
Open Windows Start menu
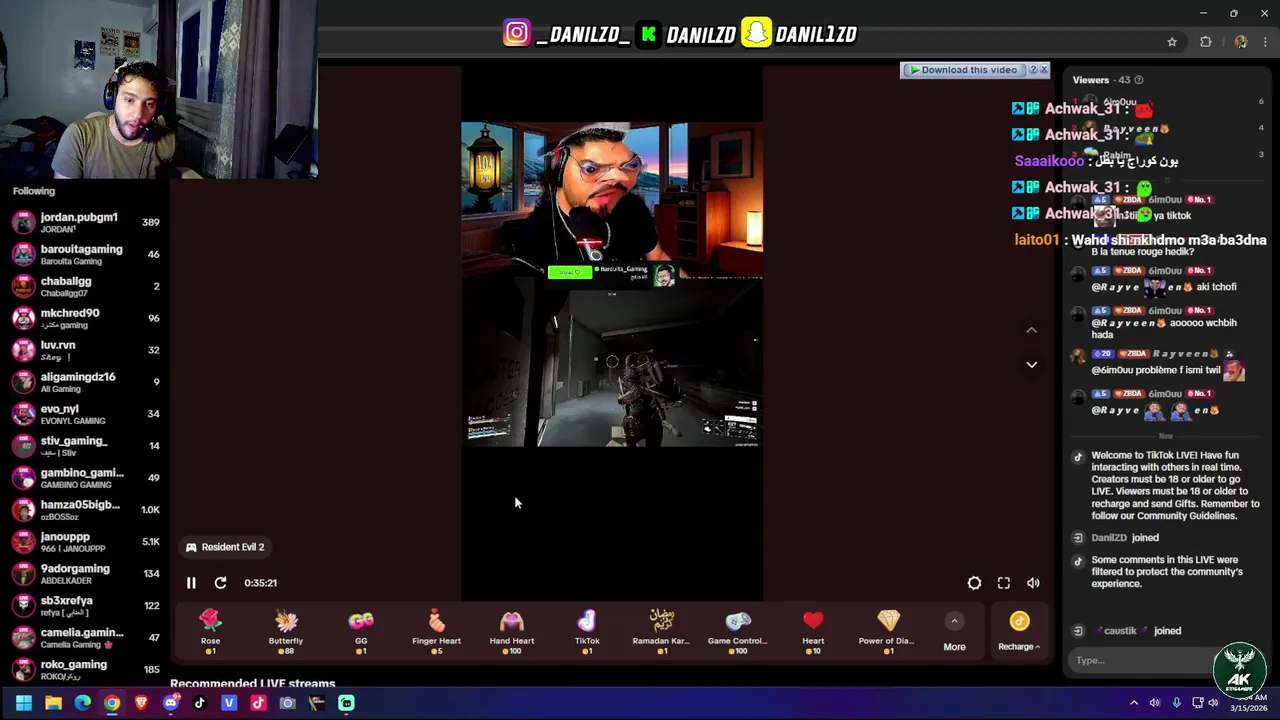pyautogui.click(x=23, y=703)
